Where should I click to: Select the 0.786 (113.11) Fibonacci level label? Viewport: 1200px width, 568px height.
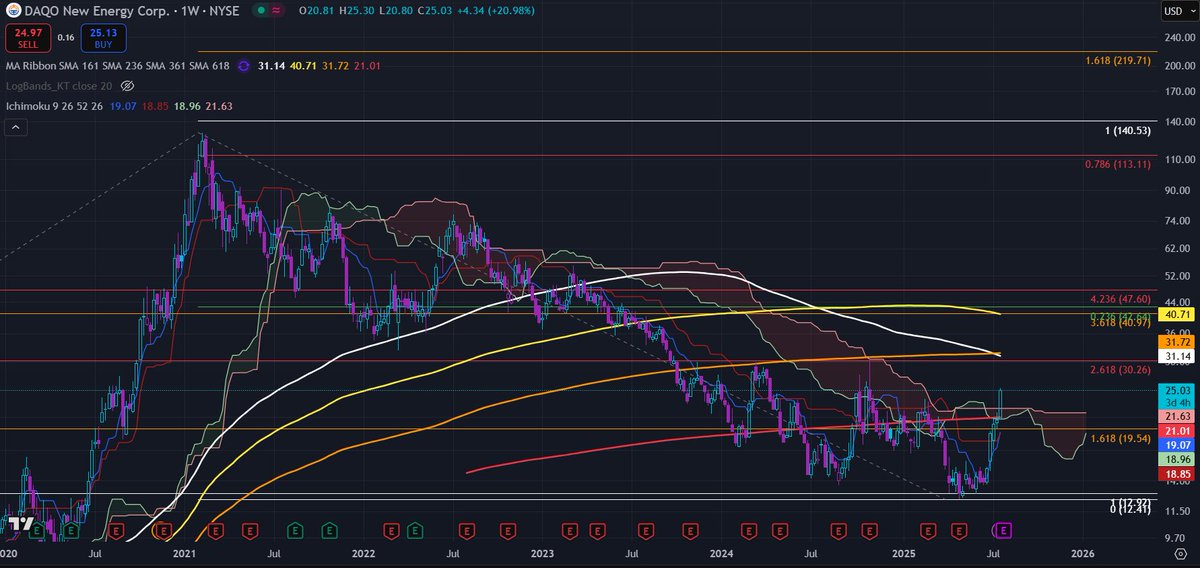pyautogui.click(x=1118, y=165)
